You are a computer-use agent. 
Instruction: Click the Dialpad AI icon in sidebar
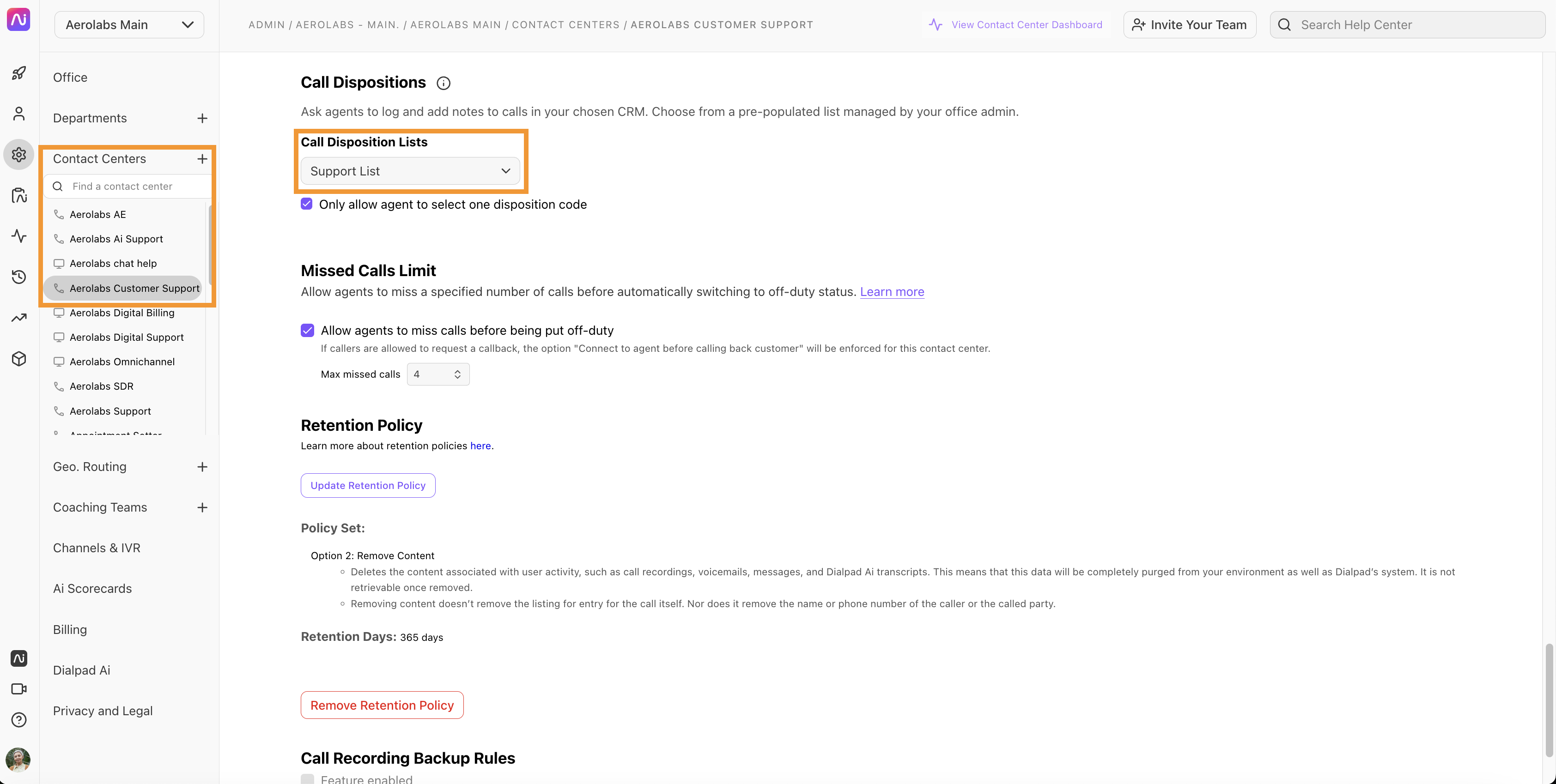click(x=20, y=658)
